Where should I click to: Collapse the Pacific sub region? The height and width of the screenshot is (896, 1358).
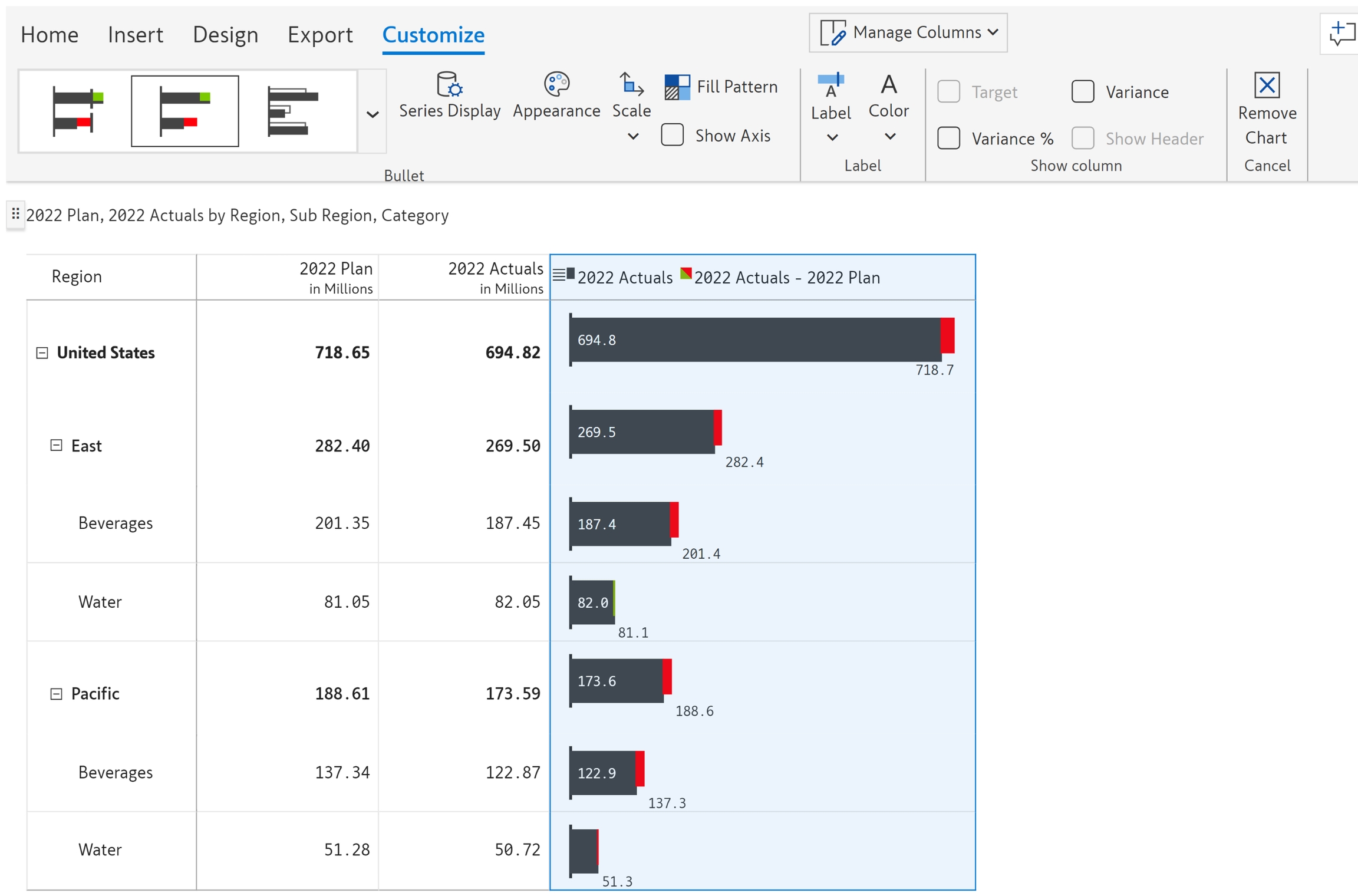coord(56,694)
